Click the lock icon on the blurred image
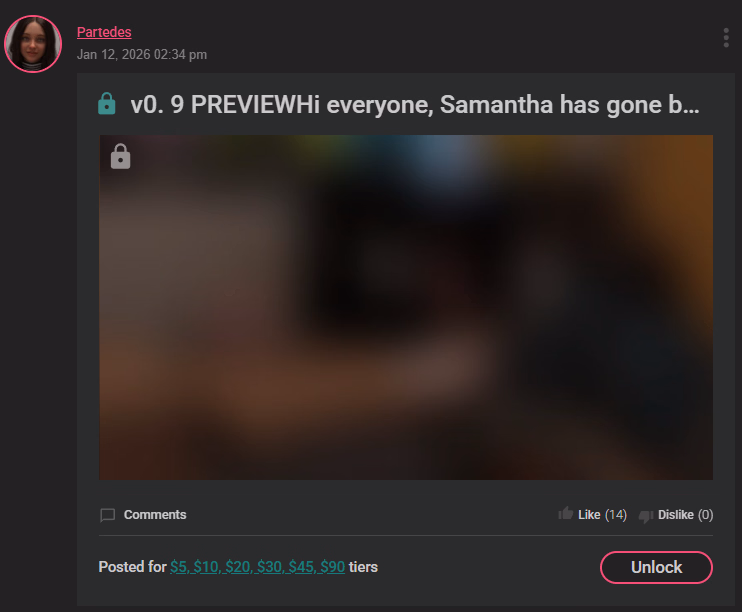Viewport: 742px width, 612px height. [120, 157]
